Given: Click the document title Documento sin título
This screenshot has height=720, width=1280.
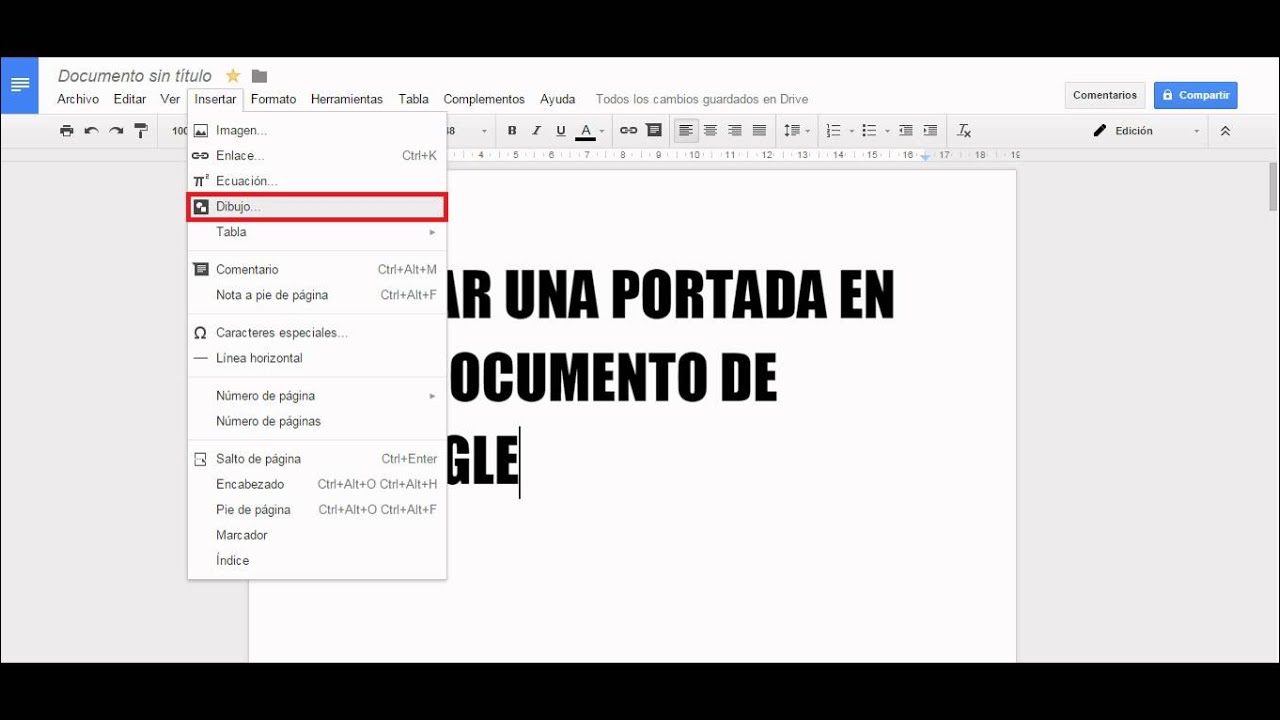Looking at the screenshot, I should 135,76.
